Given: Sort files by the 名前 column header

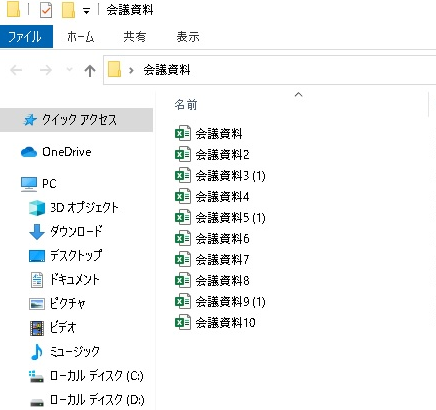Looking at the screenshot, I should 186,105.
